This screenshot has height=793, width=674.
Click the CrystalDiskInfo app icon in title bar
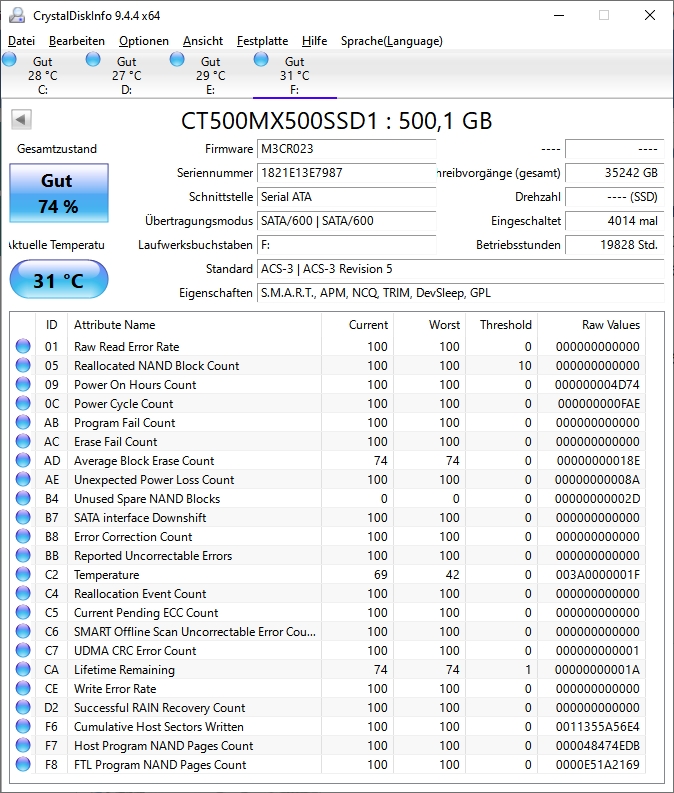[x=17, y=15]
